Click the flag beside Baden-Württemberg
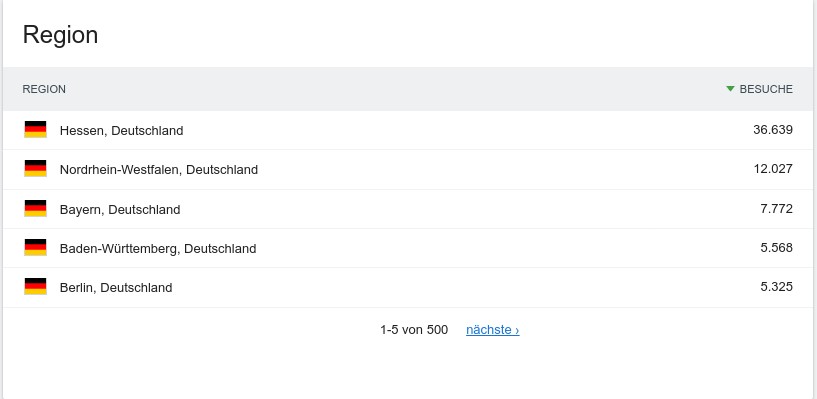Viewport: 817px width, 399px height. 35,247
